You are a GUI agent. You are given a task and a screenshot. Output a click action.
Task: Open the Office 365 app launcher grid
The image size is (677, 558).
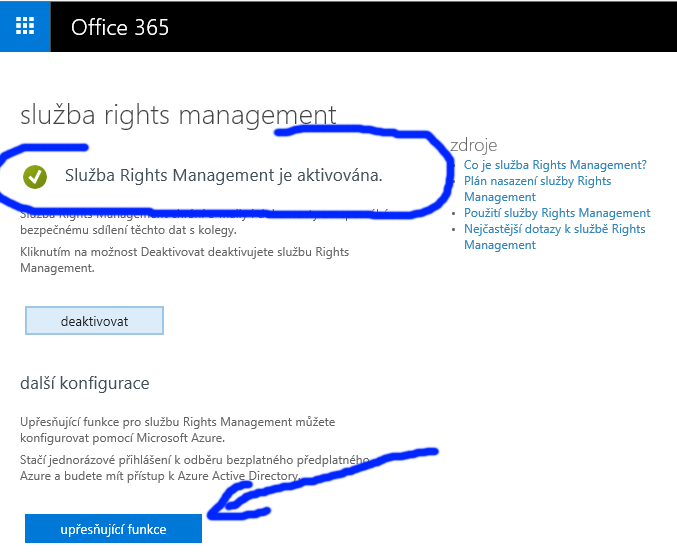pyautogui.click(x=25, y=26)
